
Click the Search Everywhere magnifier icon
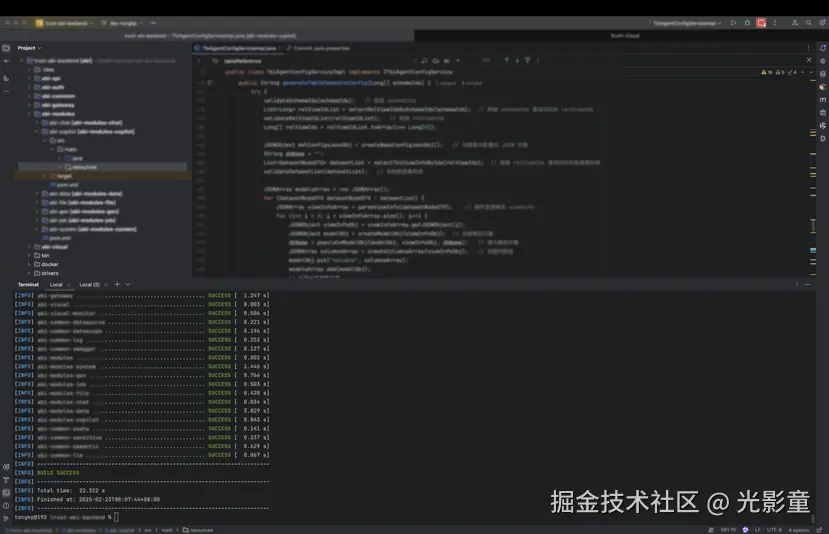coord(808,23)
